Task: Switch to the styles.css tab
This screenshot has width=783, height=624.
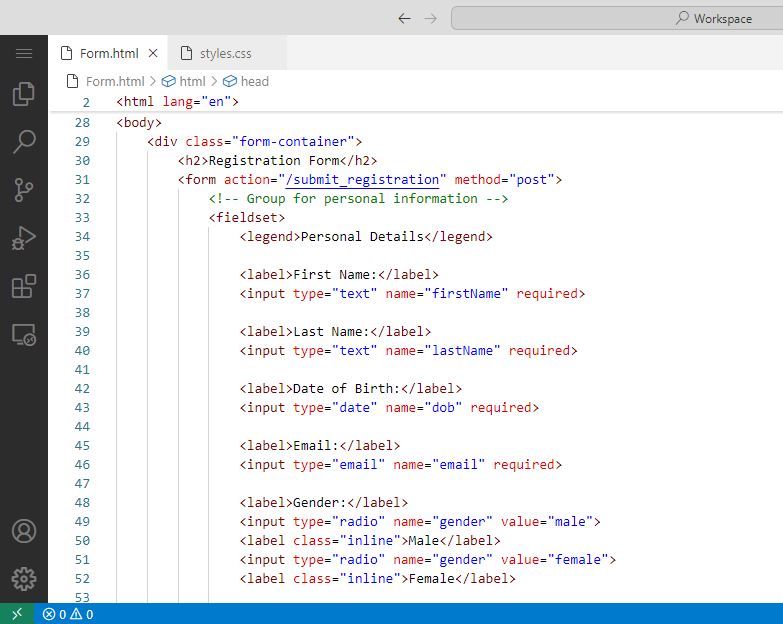Action: point(226,53)
